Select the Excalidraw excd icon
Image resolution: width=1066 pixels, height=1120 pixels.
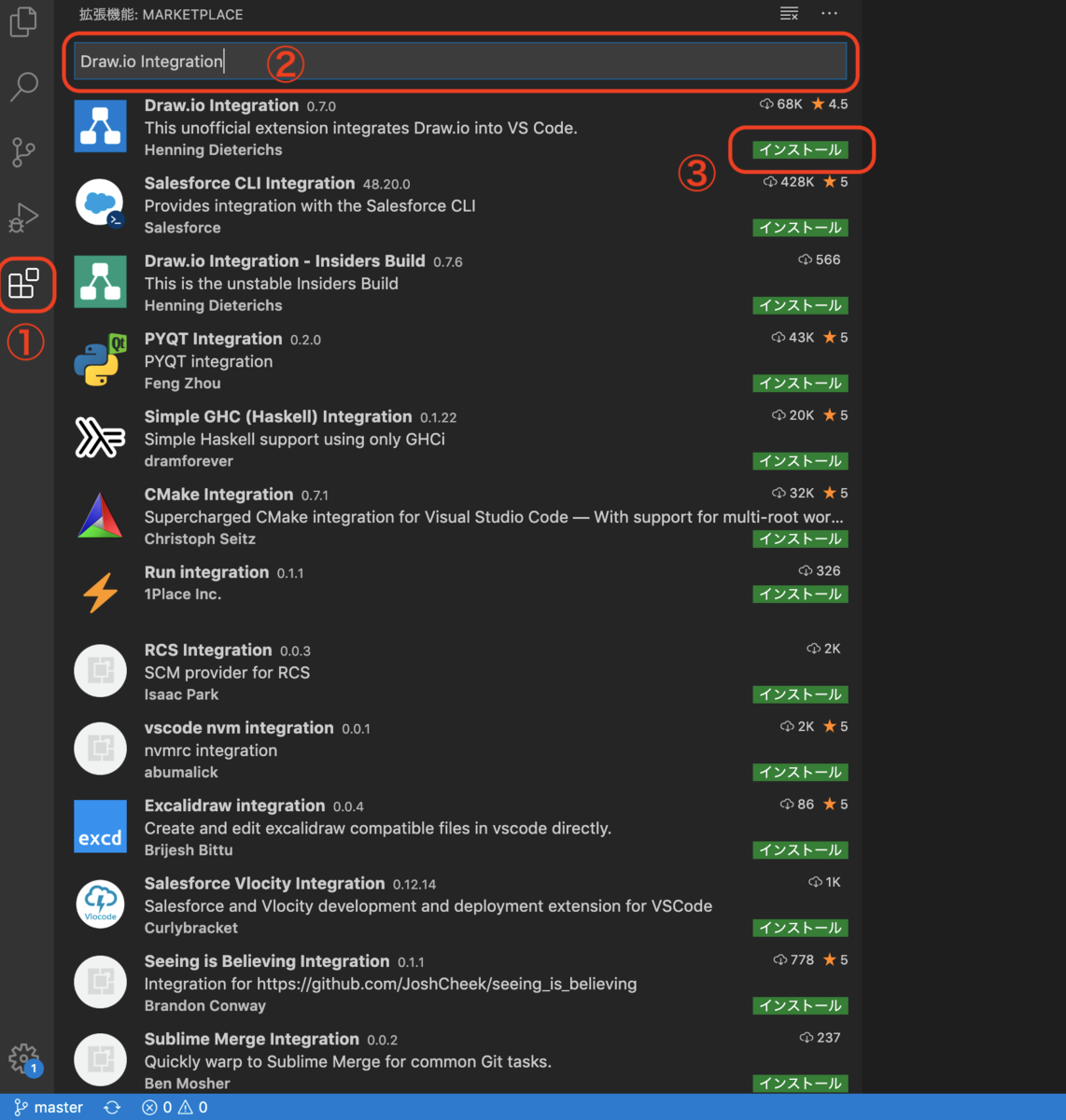100,826
